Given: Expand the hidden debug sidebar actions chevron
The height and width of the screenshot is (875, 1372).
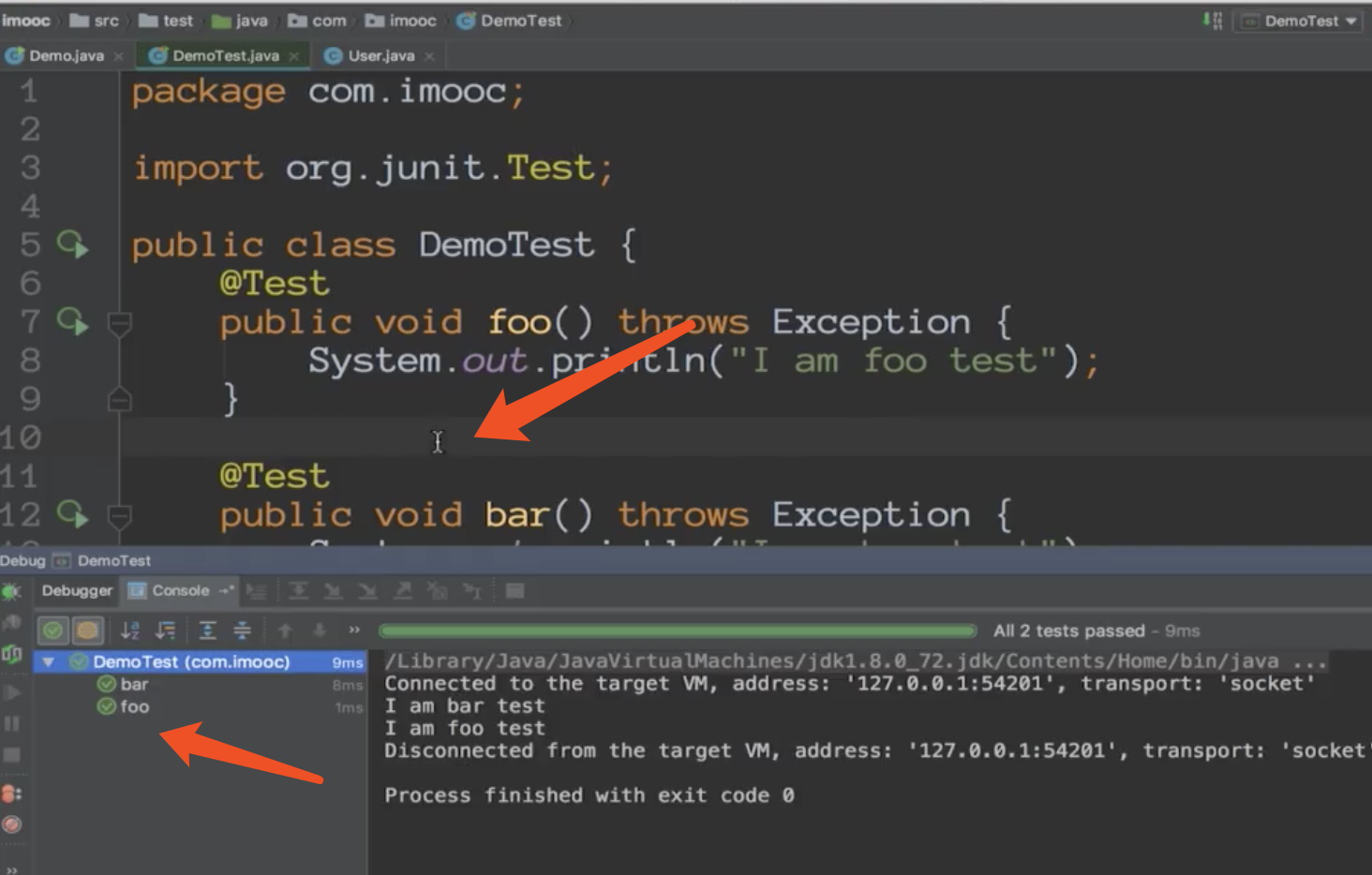Looking at the screenshot, I should [12, 868].
